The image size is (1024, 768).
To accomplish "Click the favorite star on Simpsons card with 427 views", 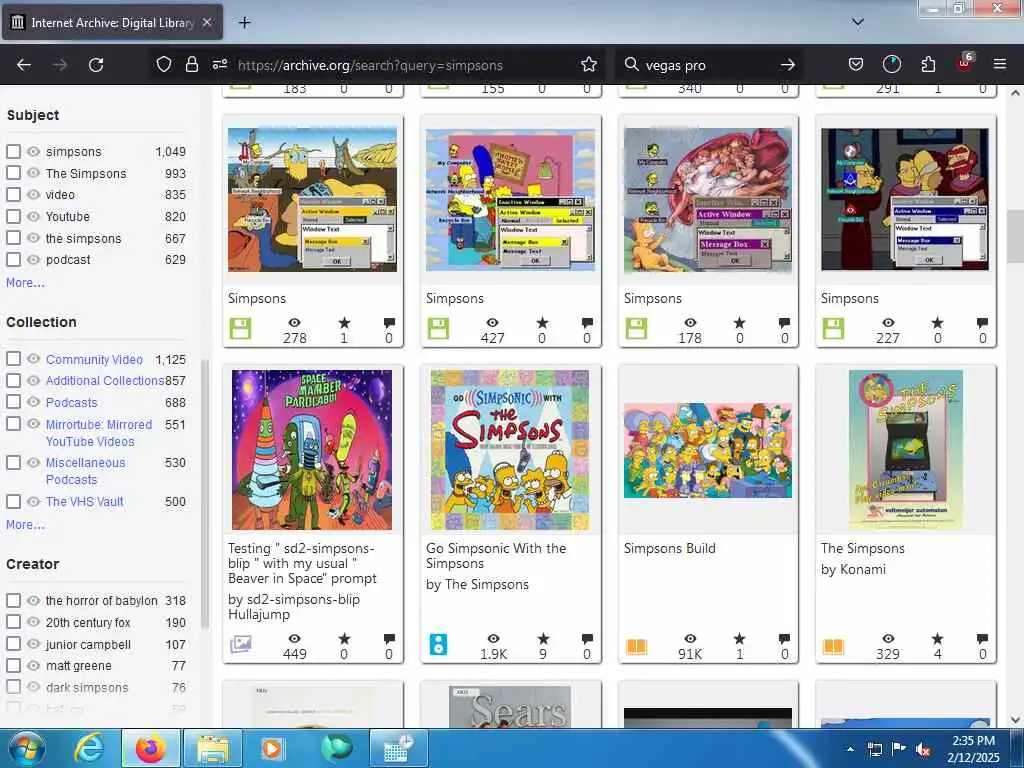I will [542, 323].
